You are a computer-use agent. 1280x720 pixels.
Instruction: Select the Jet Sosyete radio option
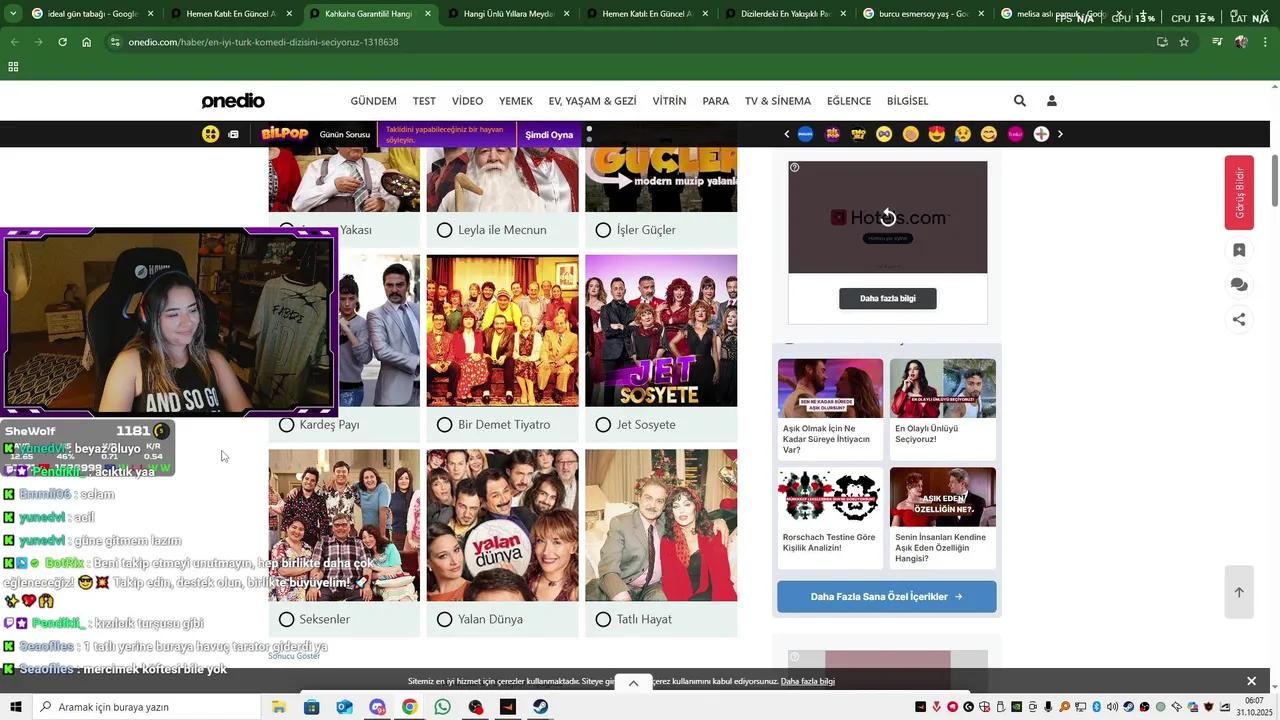click(x=603, y=425)
